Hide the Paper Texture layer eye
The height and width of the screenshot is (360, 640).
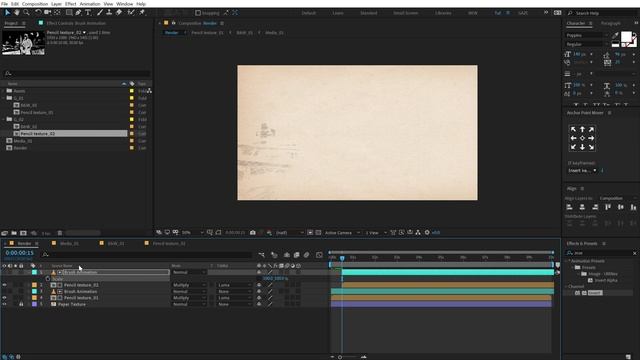click(4, 304)
